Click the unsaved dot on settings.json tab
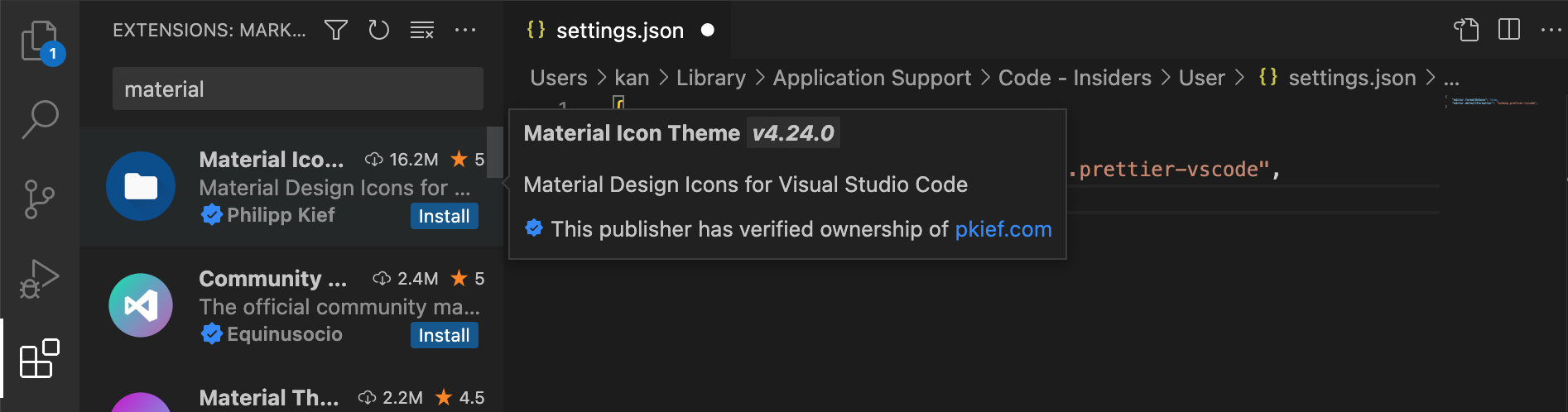Screen dimensions: 1568x412 tap(708, 31)
